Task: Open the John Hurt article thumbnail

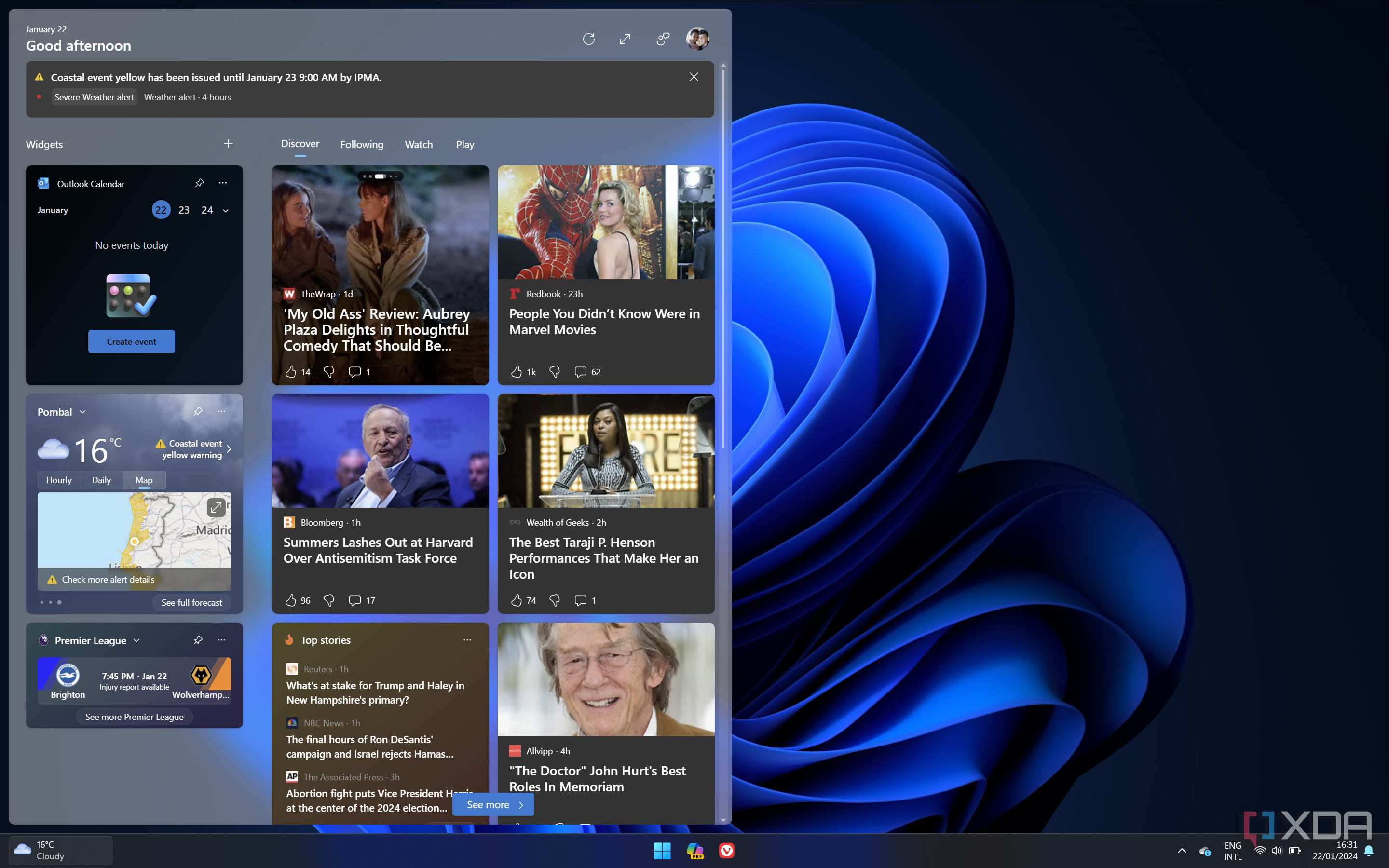Action: click(x=606, y=679)
